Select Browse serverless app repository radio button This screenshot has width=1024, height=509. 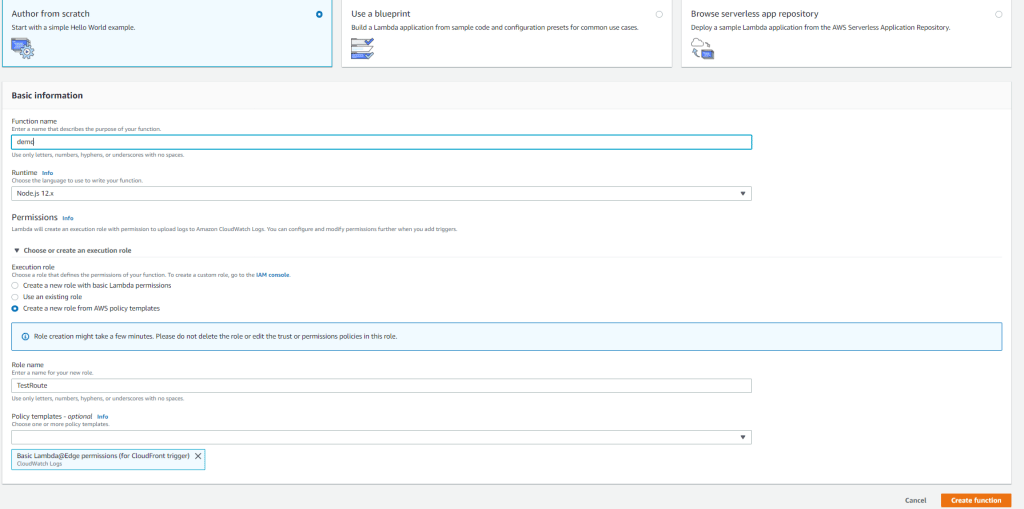coord(998,14)
